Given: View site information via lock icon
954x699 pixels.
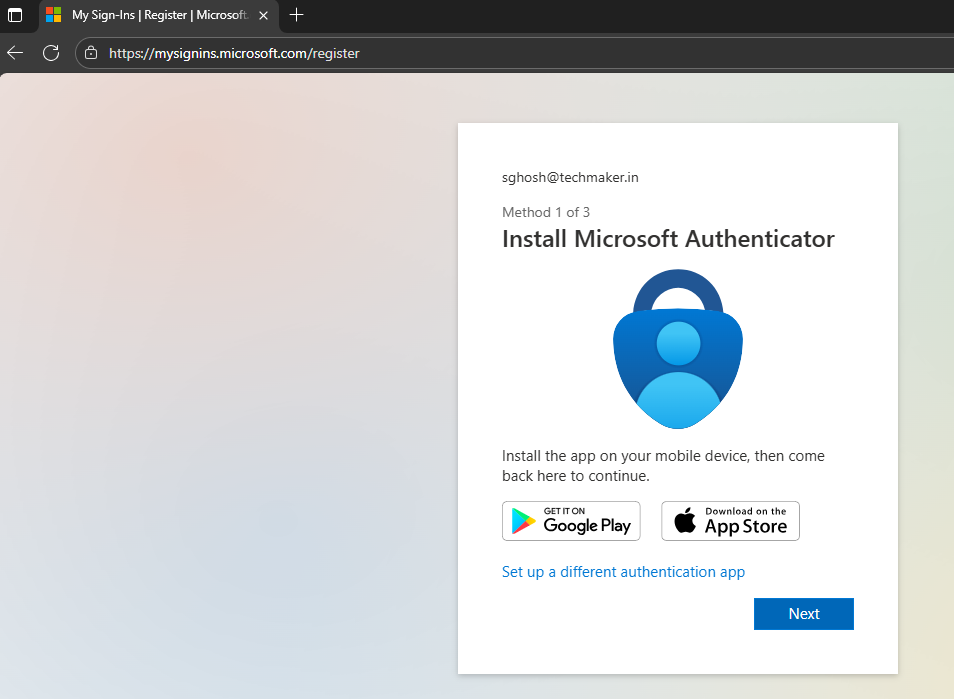Looking at the screenshot, I should 91,53.
